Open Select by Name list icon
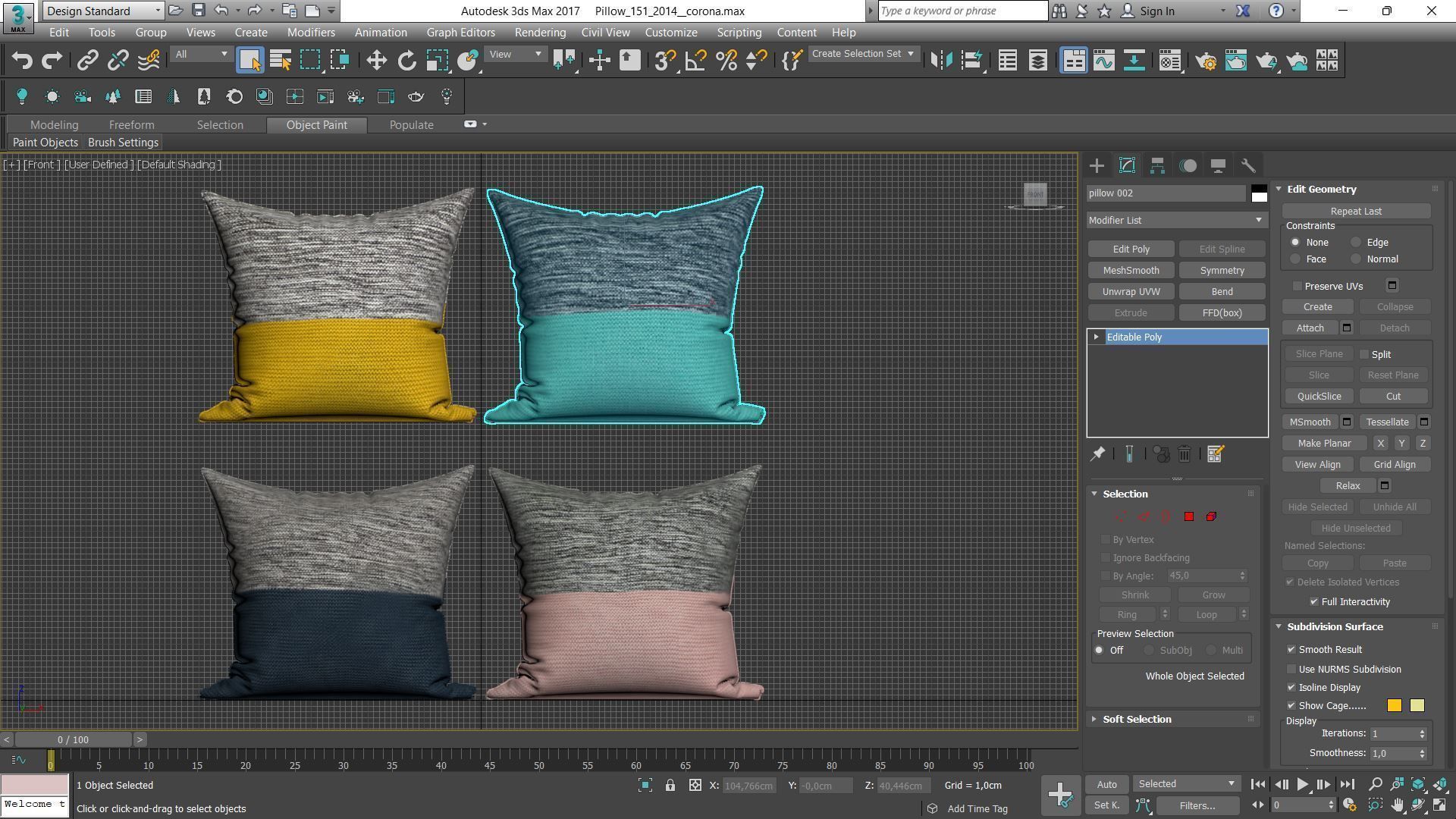 281,61
